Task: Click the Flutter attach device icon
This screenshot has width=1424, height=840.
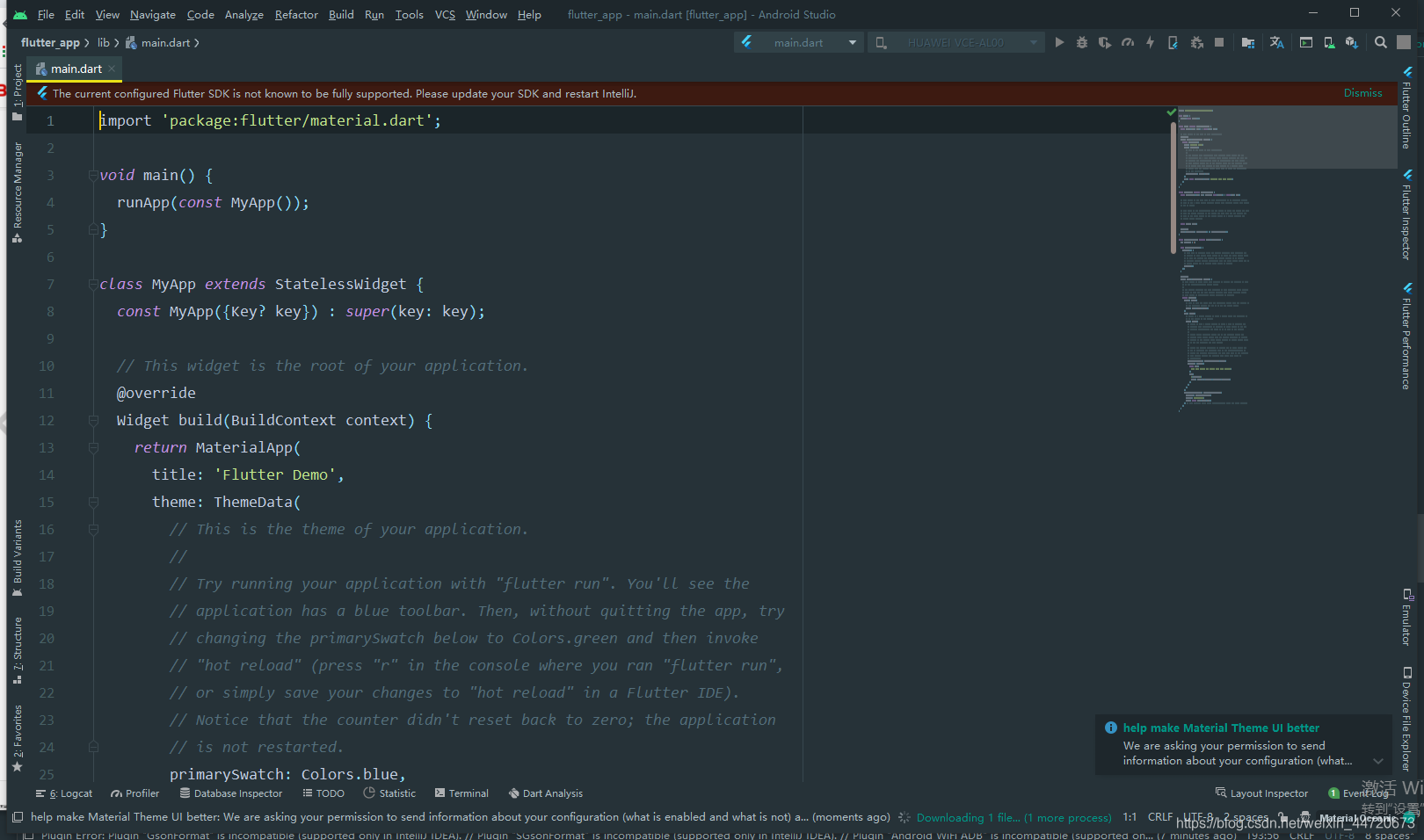Action: (1173, 42)
